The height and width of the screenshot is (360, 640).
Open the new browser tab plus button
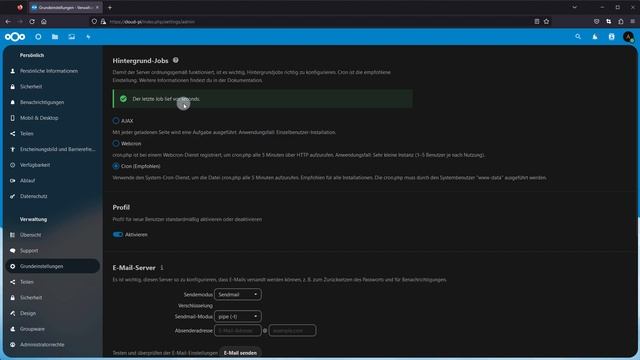coord(110,7)
